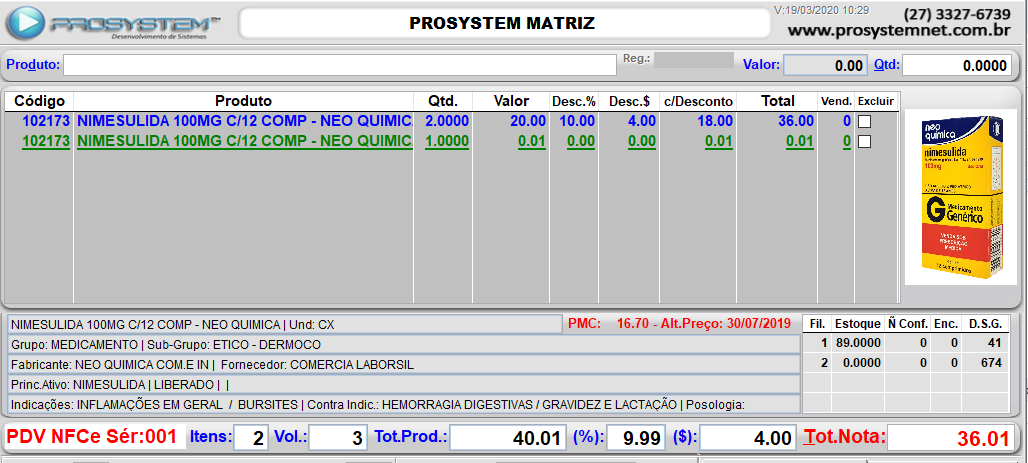Click the Desc.% column header

(x=574, y=101)
